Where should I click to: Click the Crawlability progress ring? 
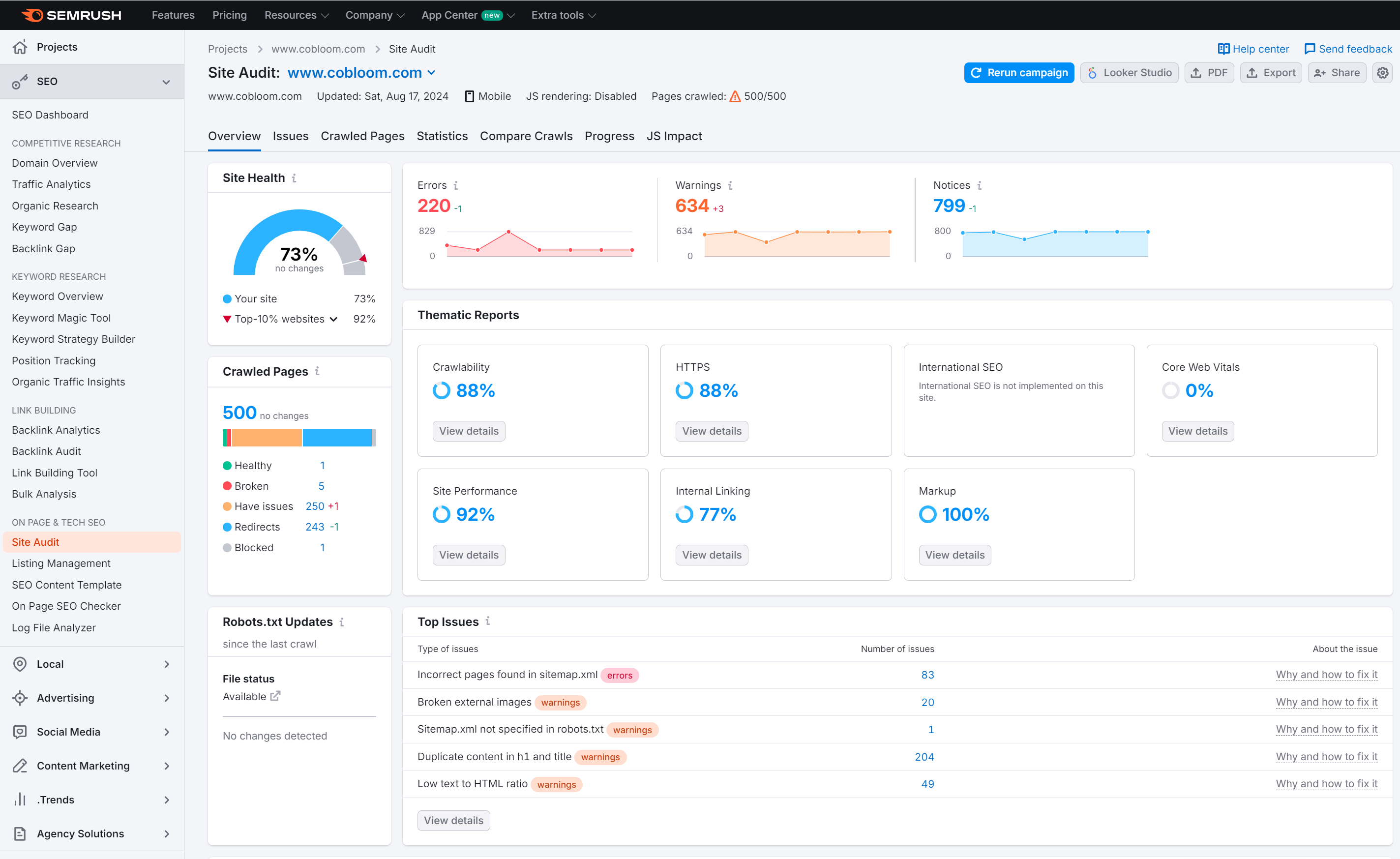(x=441, y=390)
